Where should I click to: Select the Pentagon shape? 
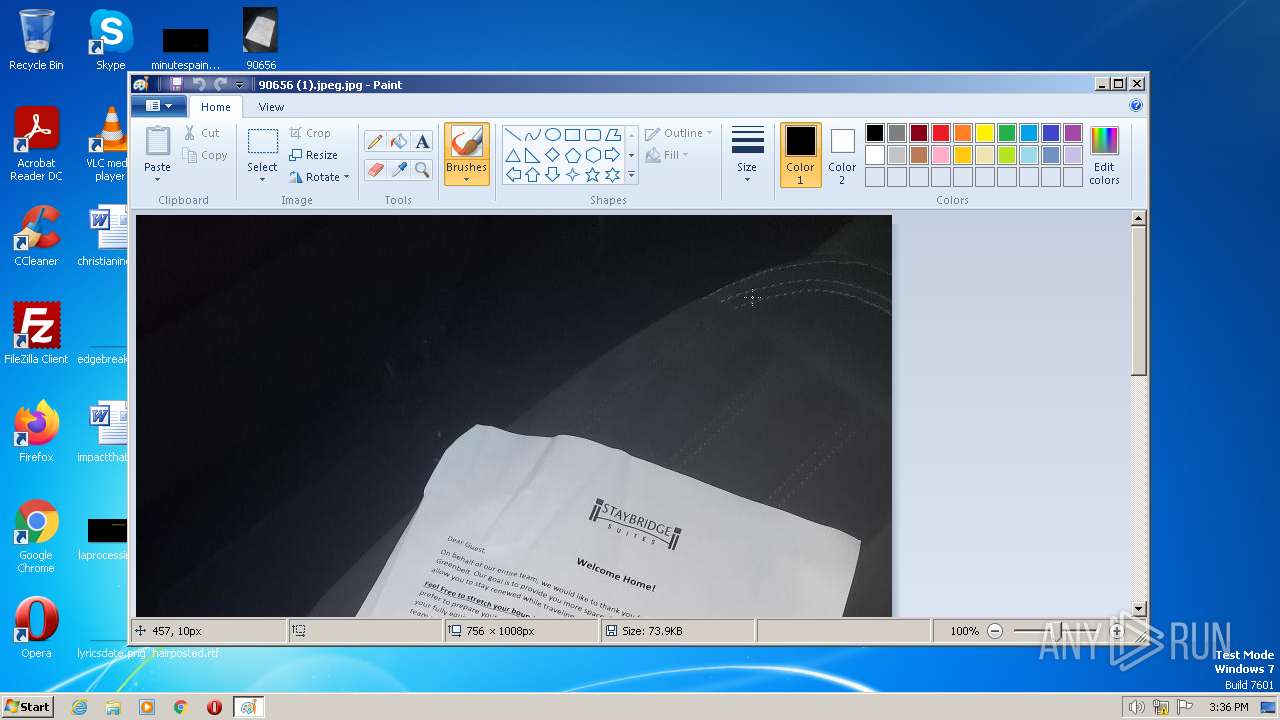[x=572, y=155]
